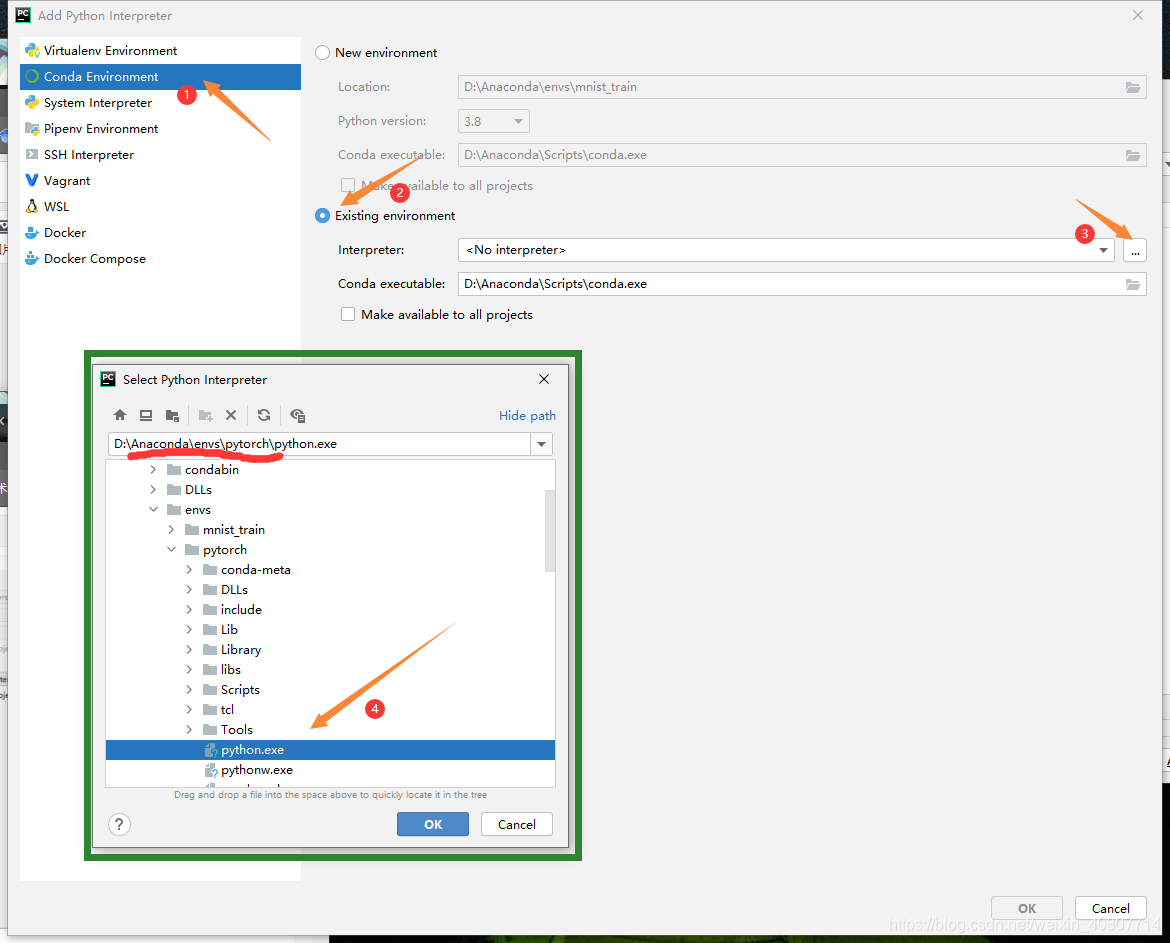
Task: Select pythonw.exe in the file tree
Action: click(331, 770)
